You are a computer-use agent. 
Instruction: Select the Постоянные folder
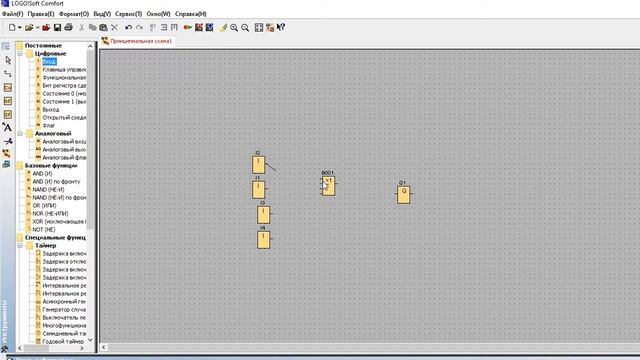(x=43, y=46)
